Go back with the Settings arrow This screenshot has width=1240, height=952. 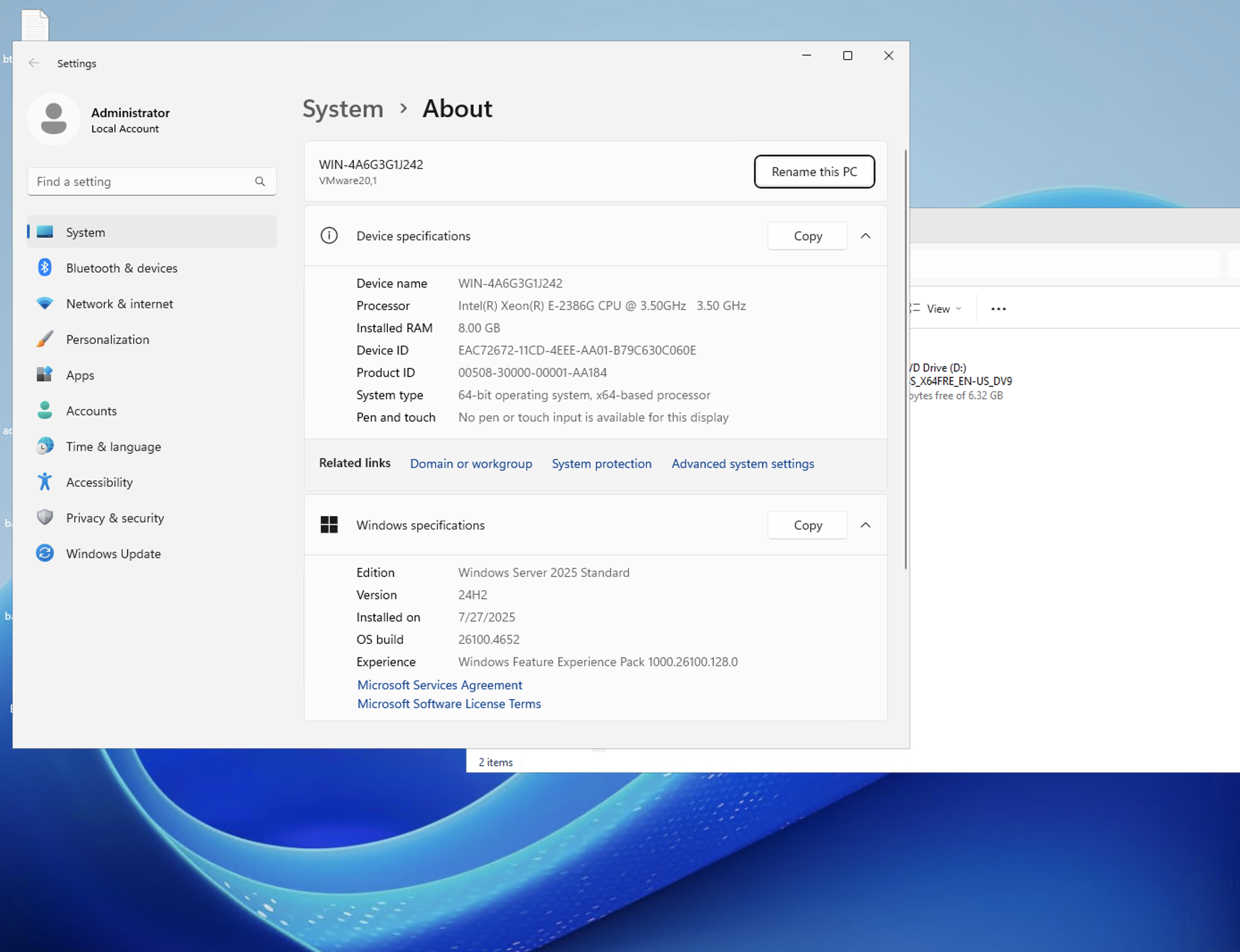coord(34,63)
